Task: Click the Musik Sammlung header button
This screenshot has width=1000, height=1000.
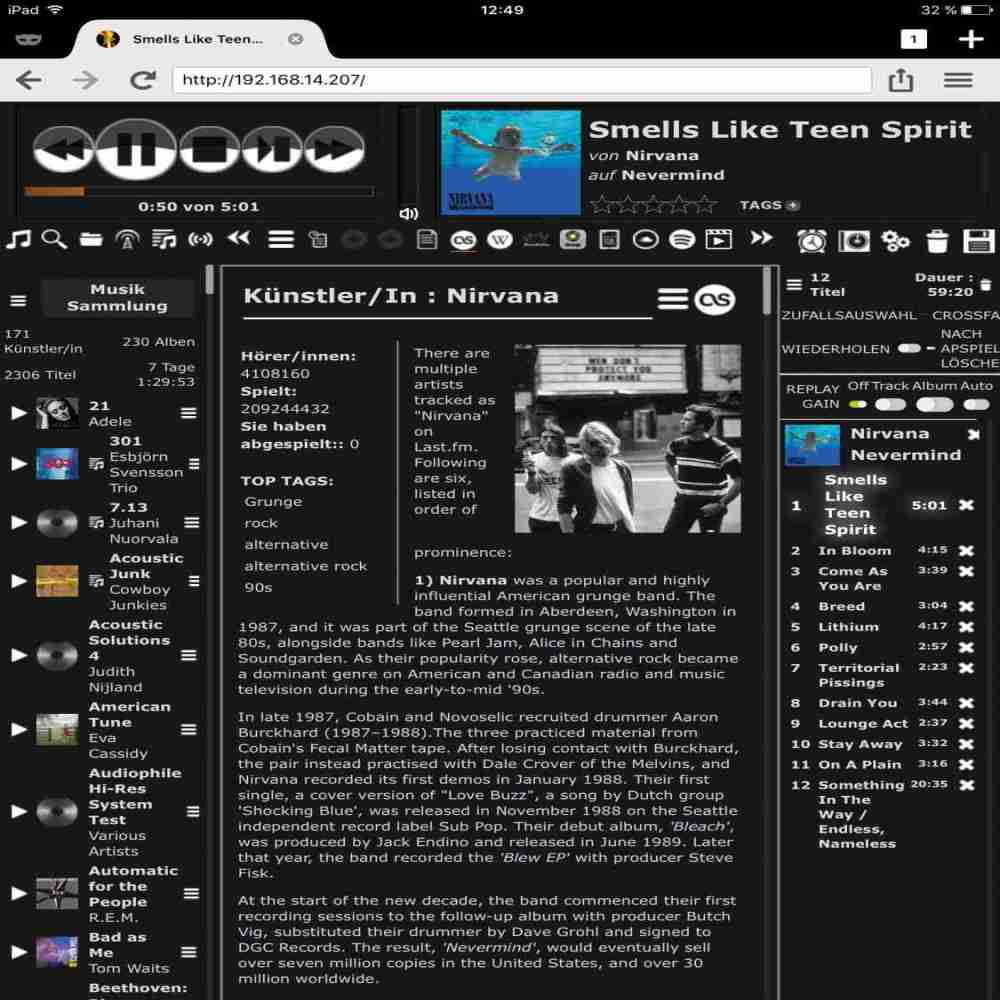Action: click(117, 297)
